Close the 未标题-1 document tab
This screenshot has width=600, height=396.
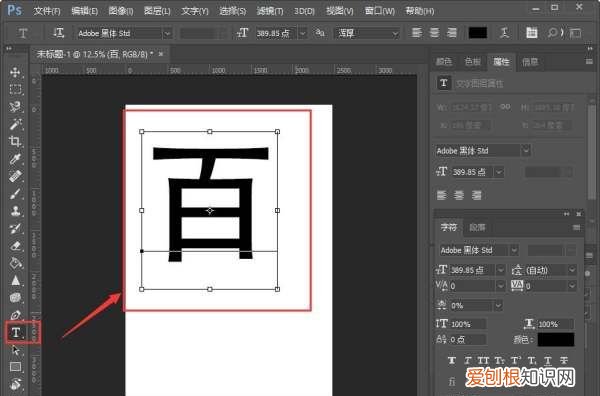(161, 54)
